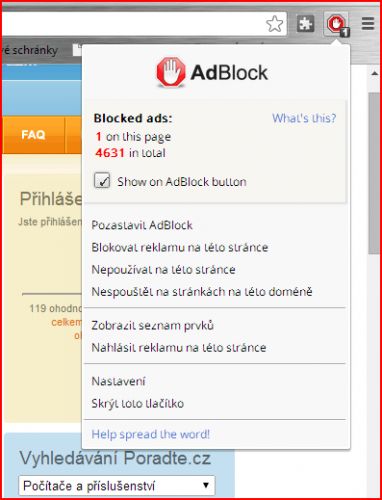Choose Skrýt toto tlačítko
Viewport: 382px width, 500px height.
click(138, 404)
